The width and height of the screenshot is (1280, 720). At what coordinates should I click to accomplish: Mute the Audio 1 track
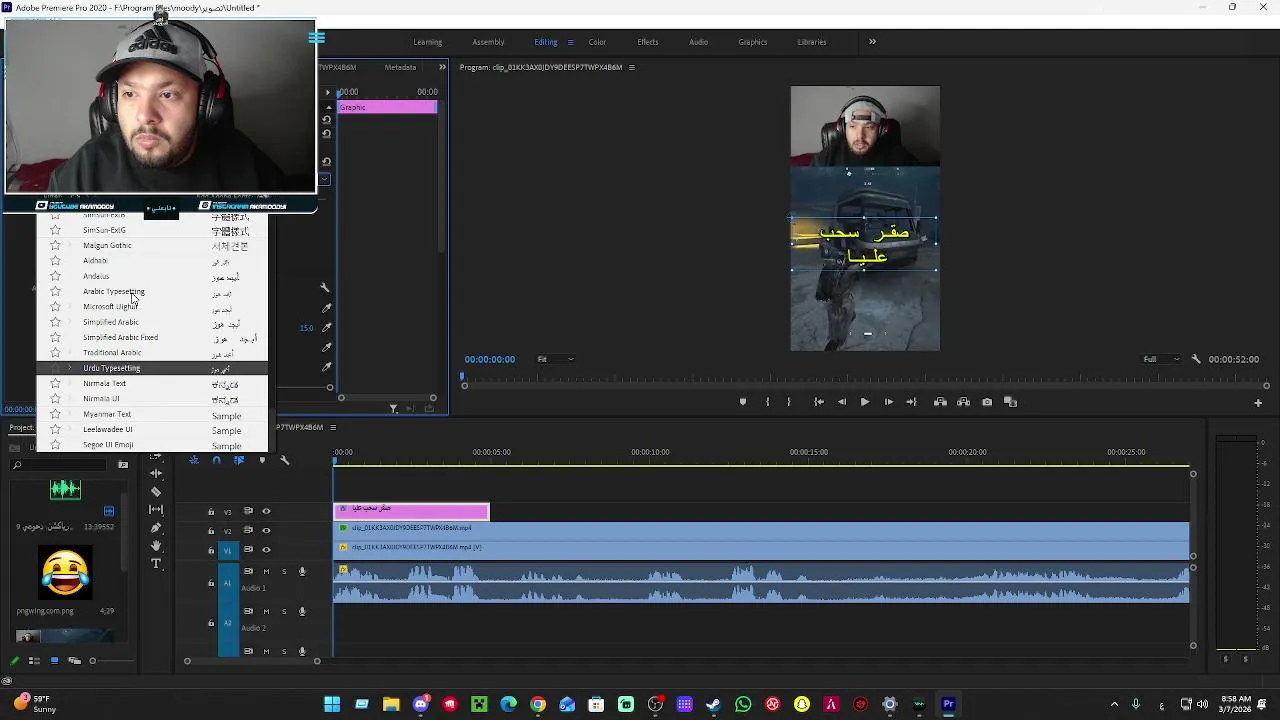[266, 571]
